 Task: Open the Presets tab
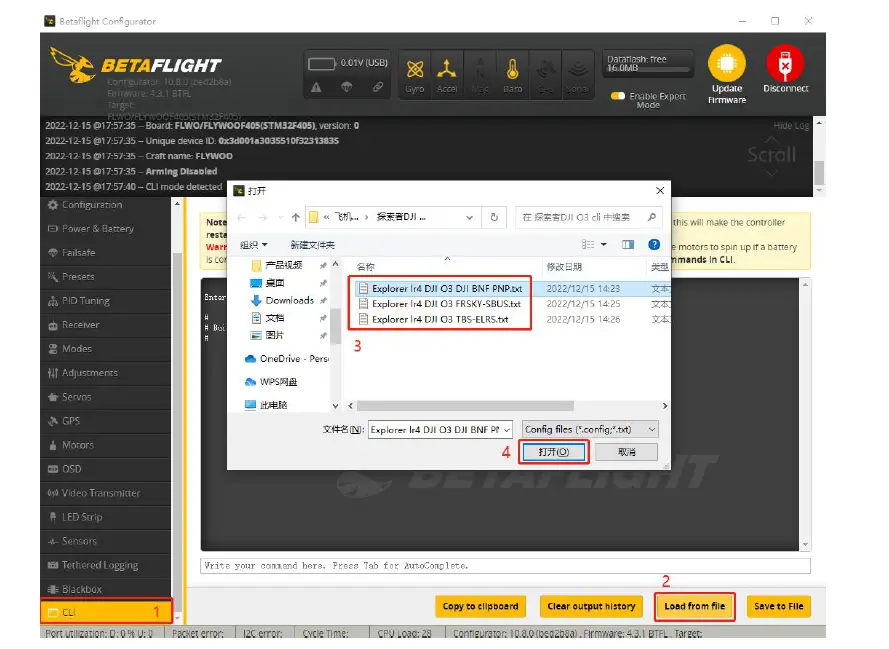click(105, 277)
